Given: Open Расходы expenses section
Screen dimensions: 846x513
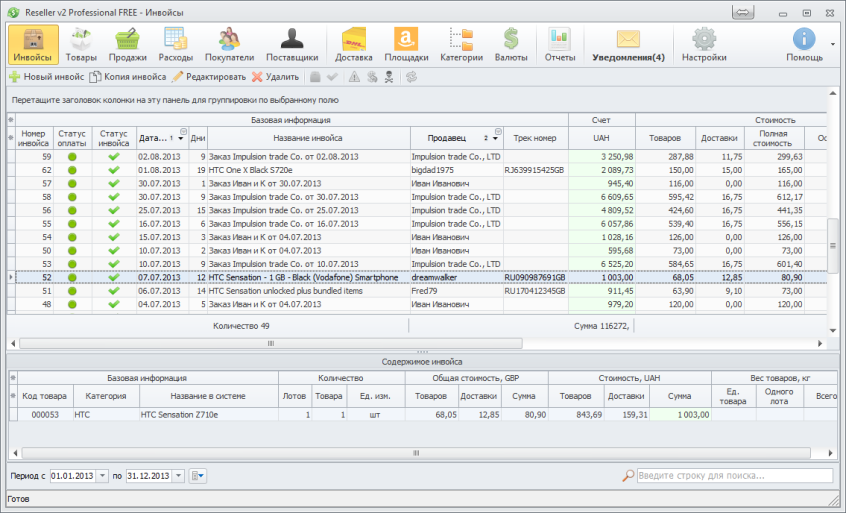Looking at the screenshot, I should [x=176, y=45].
